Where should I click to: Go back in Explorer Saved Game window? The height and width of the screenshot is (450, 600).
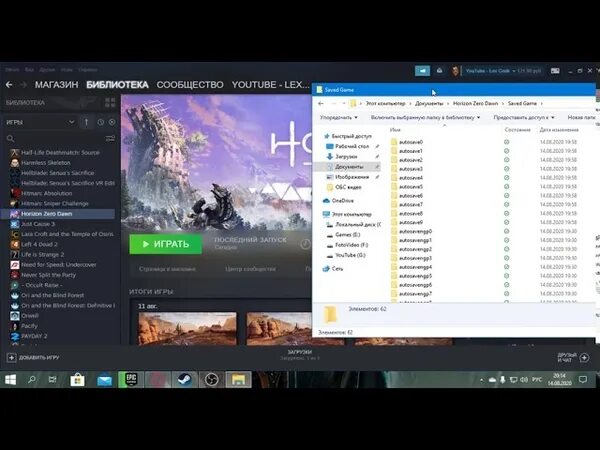(x=321, y=103)
